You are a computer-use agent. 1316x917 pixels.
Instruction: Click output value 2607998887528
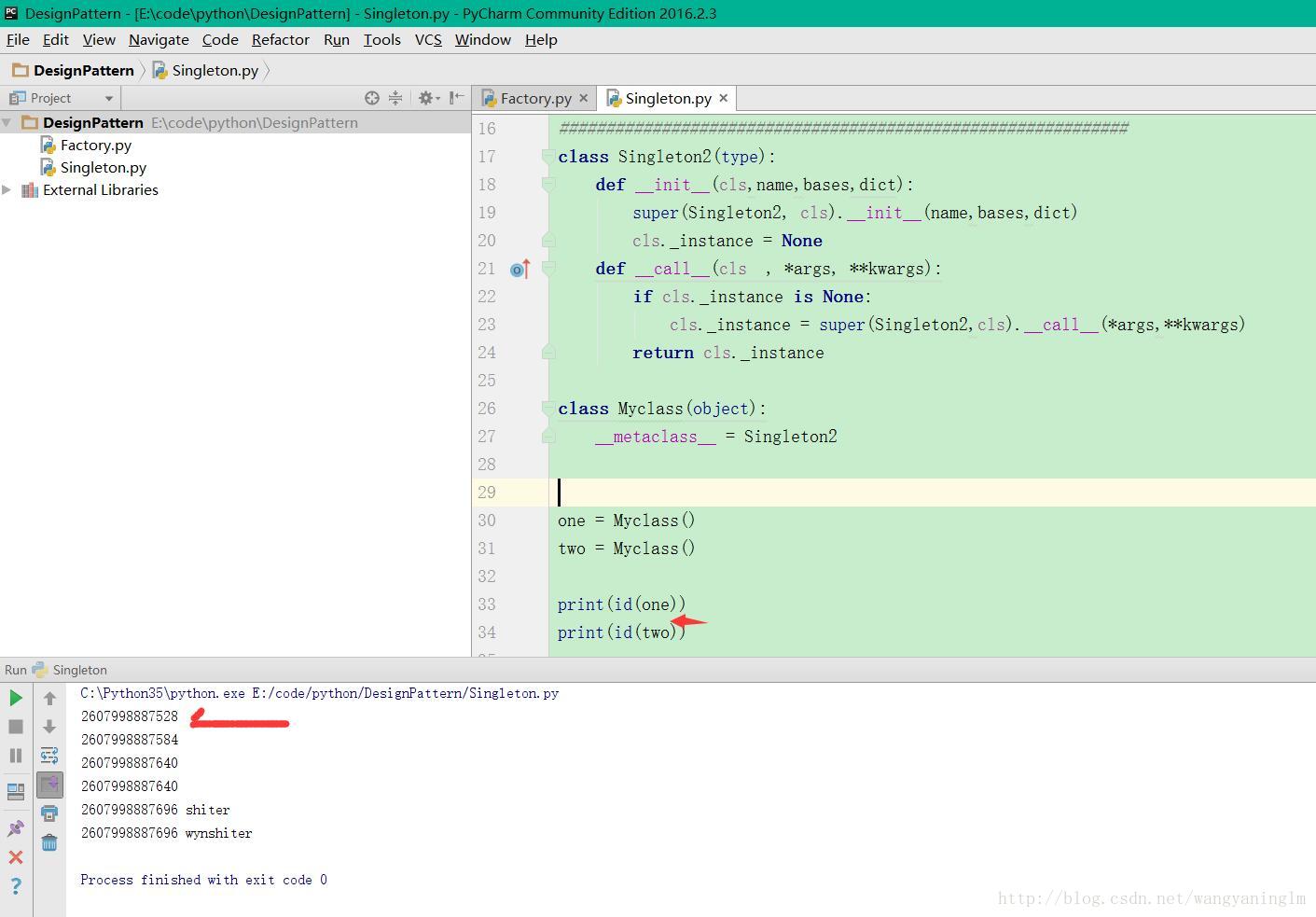[130, 716]
